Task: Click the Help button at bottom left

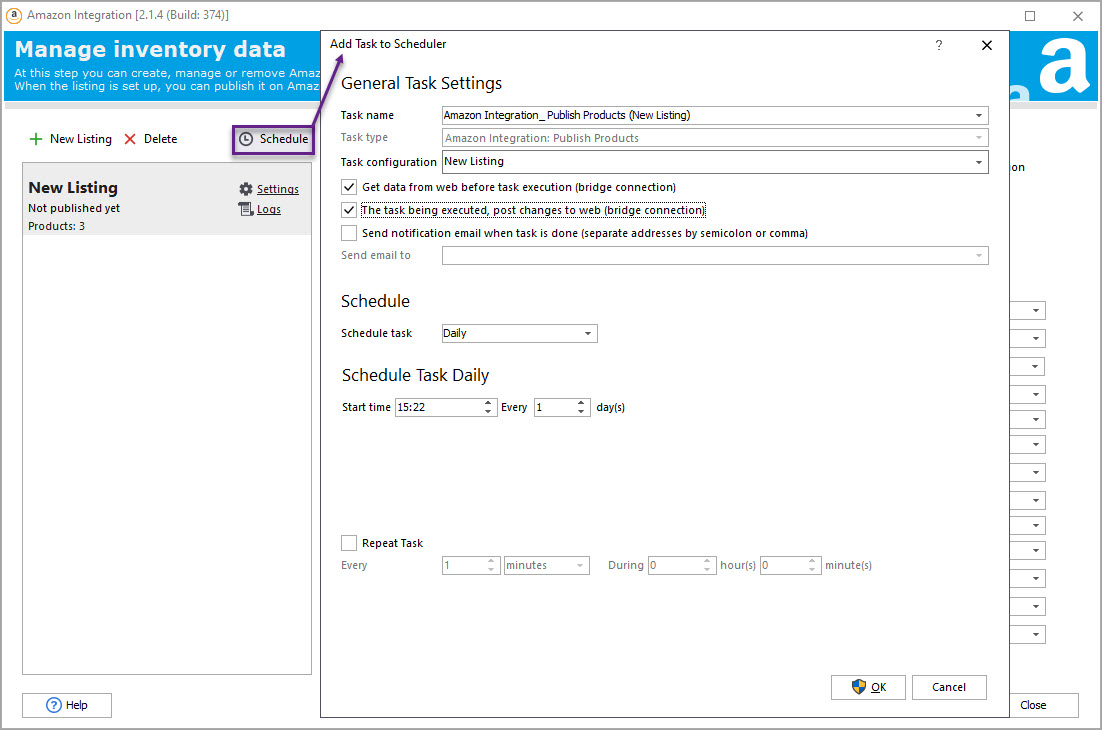Action: (67, 705)
